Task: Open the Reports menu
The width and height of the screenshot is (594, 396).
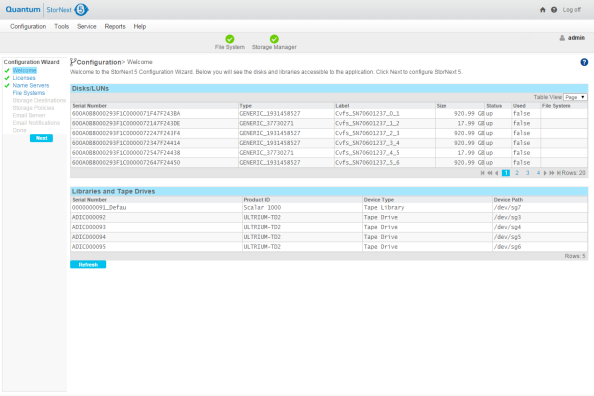Action: 115,27
